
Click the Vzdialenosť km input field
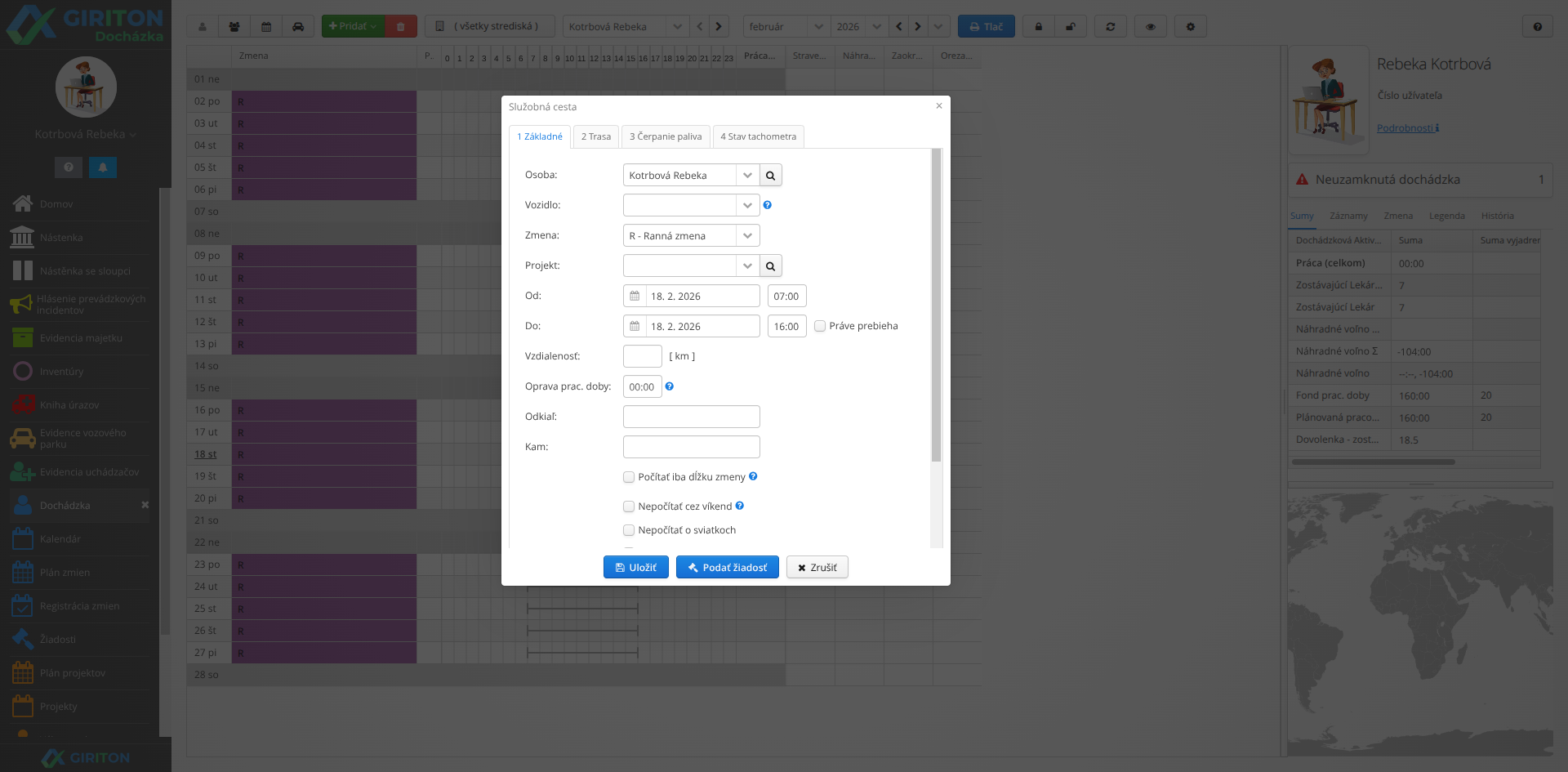(x=642, y=356)
